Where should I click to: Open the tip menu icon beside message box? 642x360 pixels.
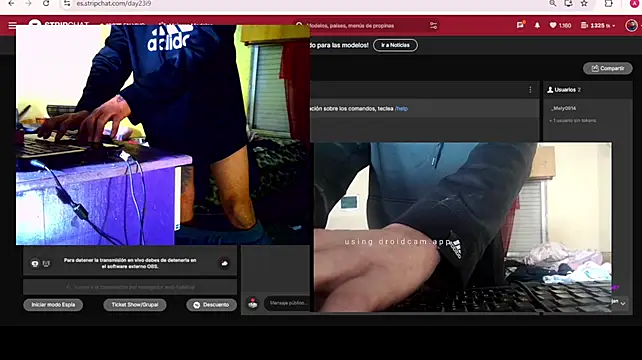click(x=253, y=303)
